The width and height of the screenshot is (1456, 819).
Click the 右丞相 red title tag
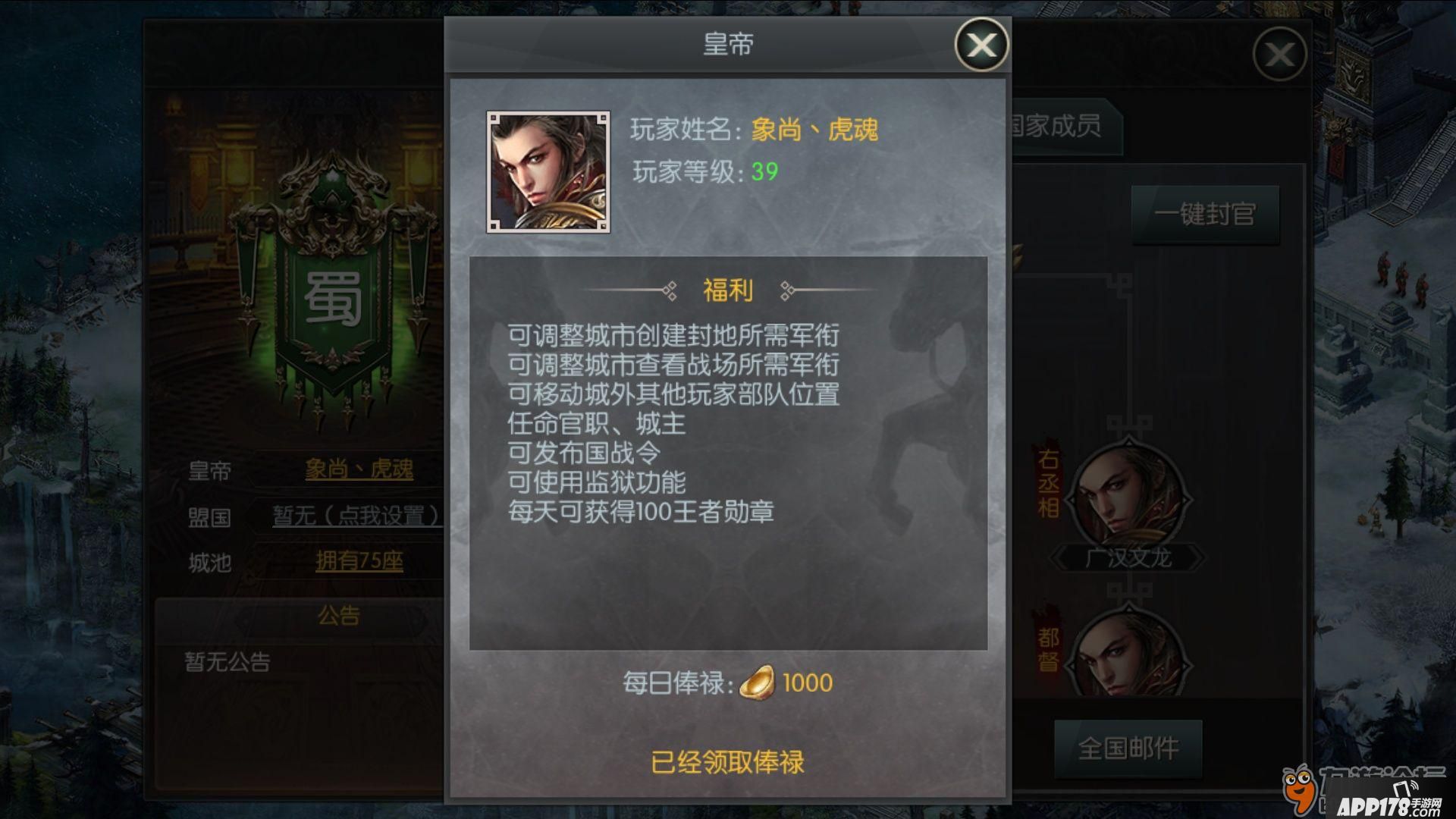1048,483
